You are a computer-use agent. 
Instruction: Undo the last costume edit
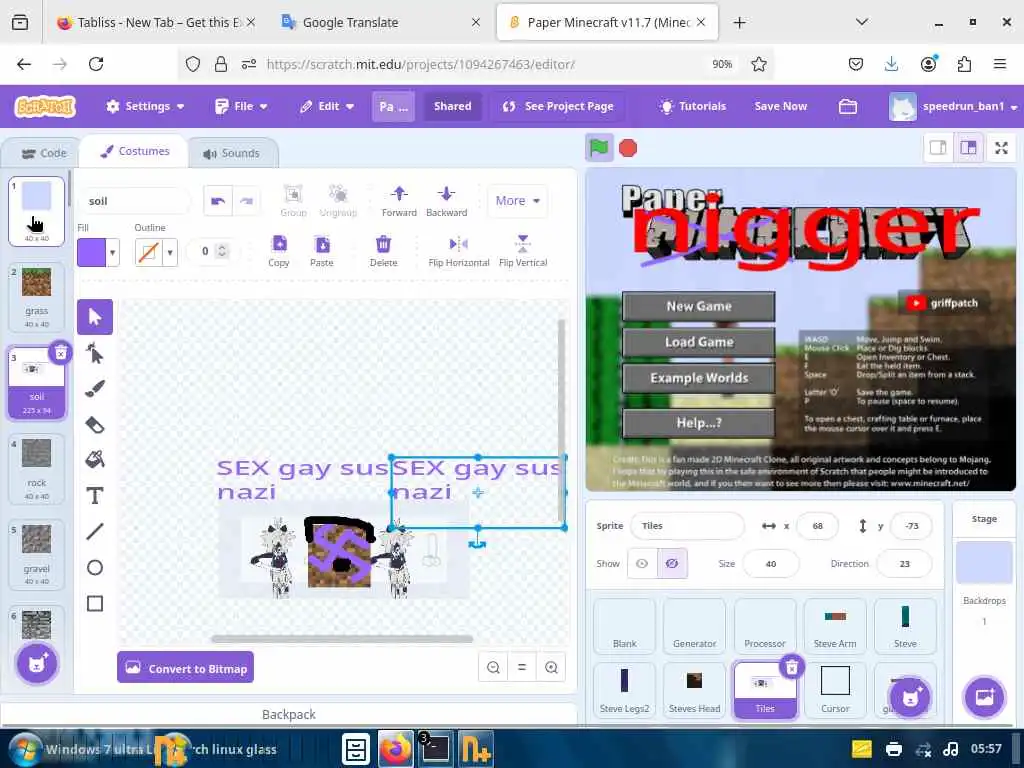(x=218, y=201)
